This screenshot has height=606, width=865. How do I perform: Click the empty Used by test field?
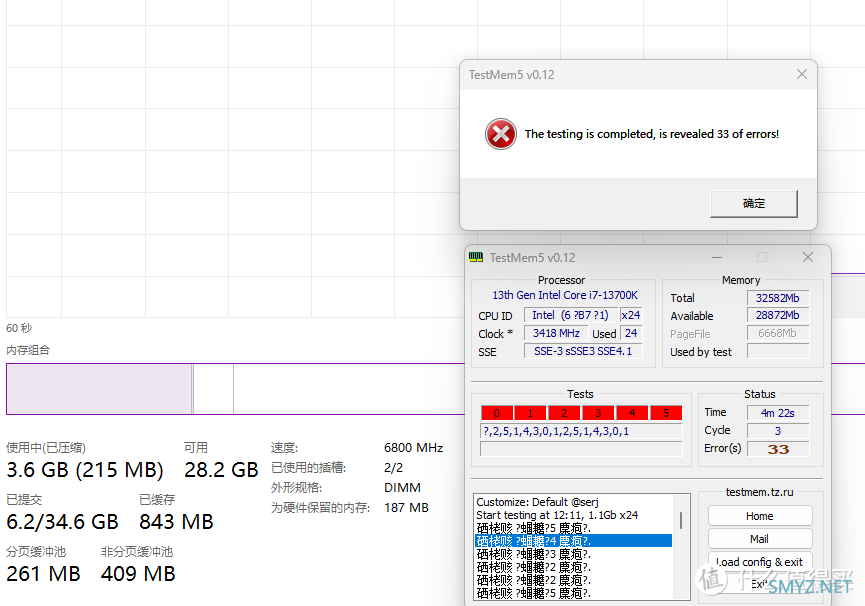[778, 351]
